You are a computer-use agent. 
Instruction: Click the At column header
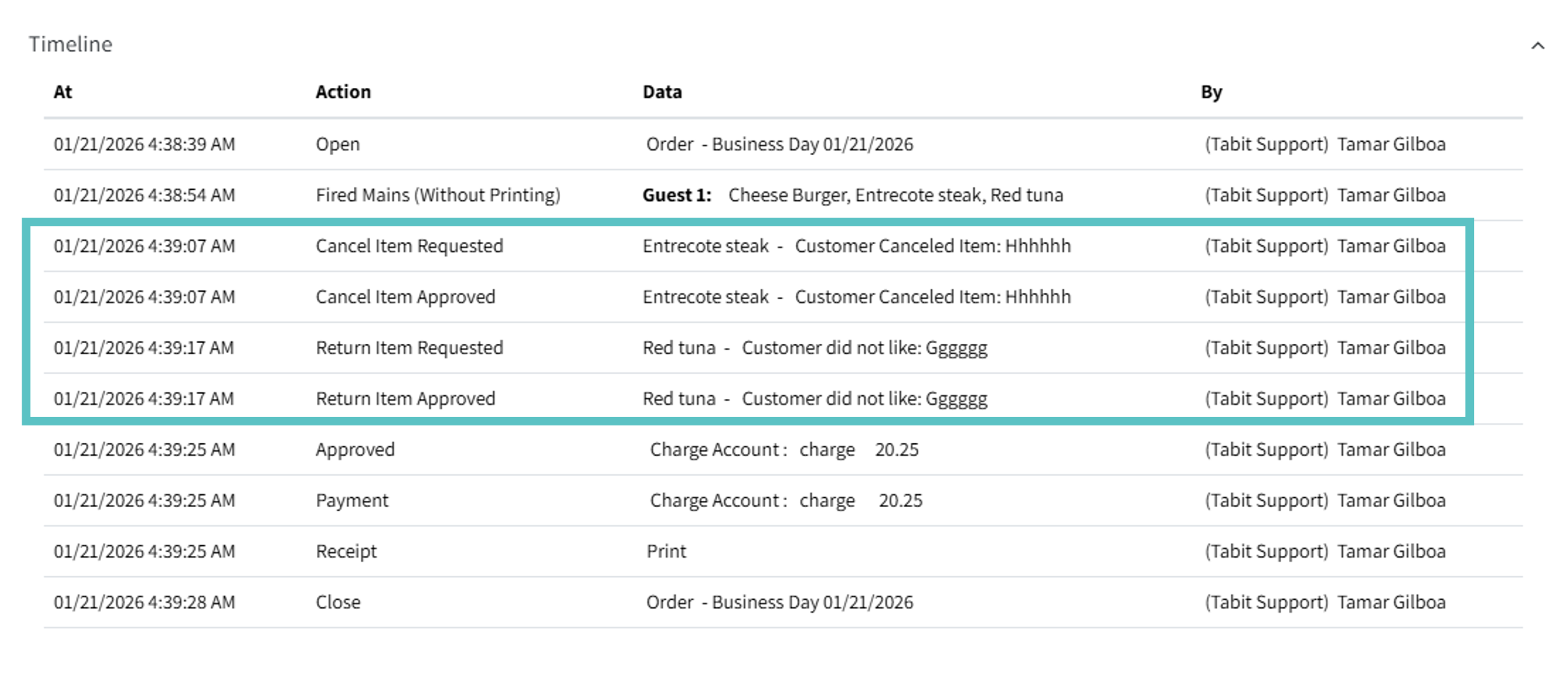tap(62, 92)
